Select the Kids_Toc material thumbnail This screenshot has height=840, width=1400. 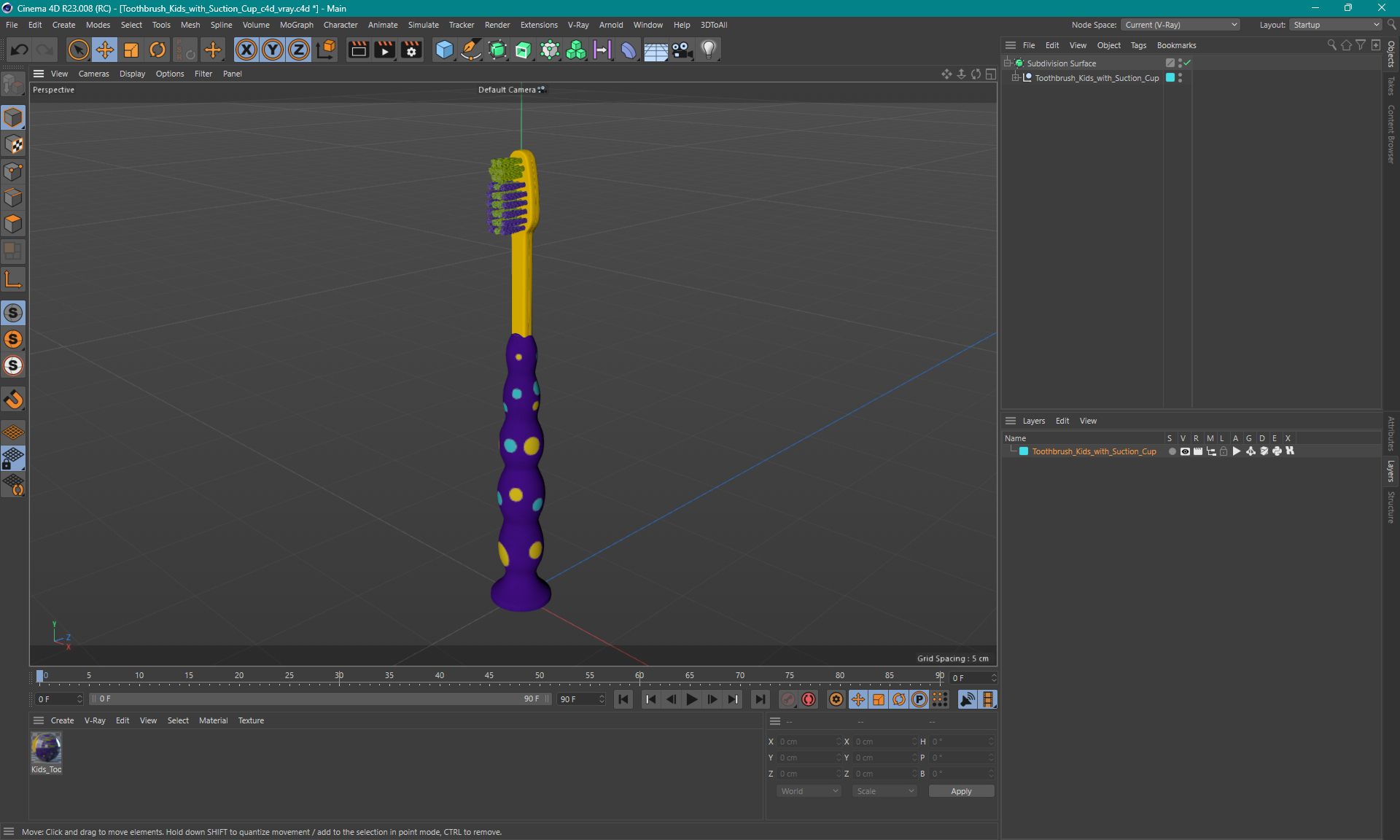(47, 747)
